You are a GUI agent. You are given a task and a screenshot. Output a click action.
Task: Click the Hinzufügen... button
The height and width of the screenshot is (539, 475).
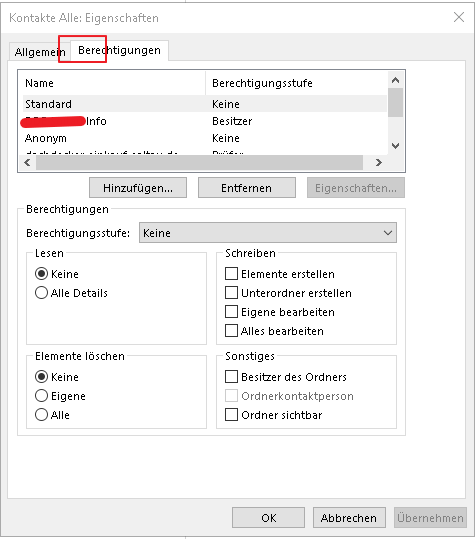(x=138, y=188)
